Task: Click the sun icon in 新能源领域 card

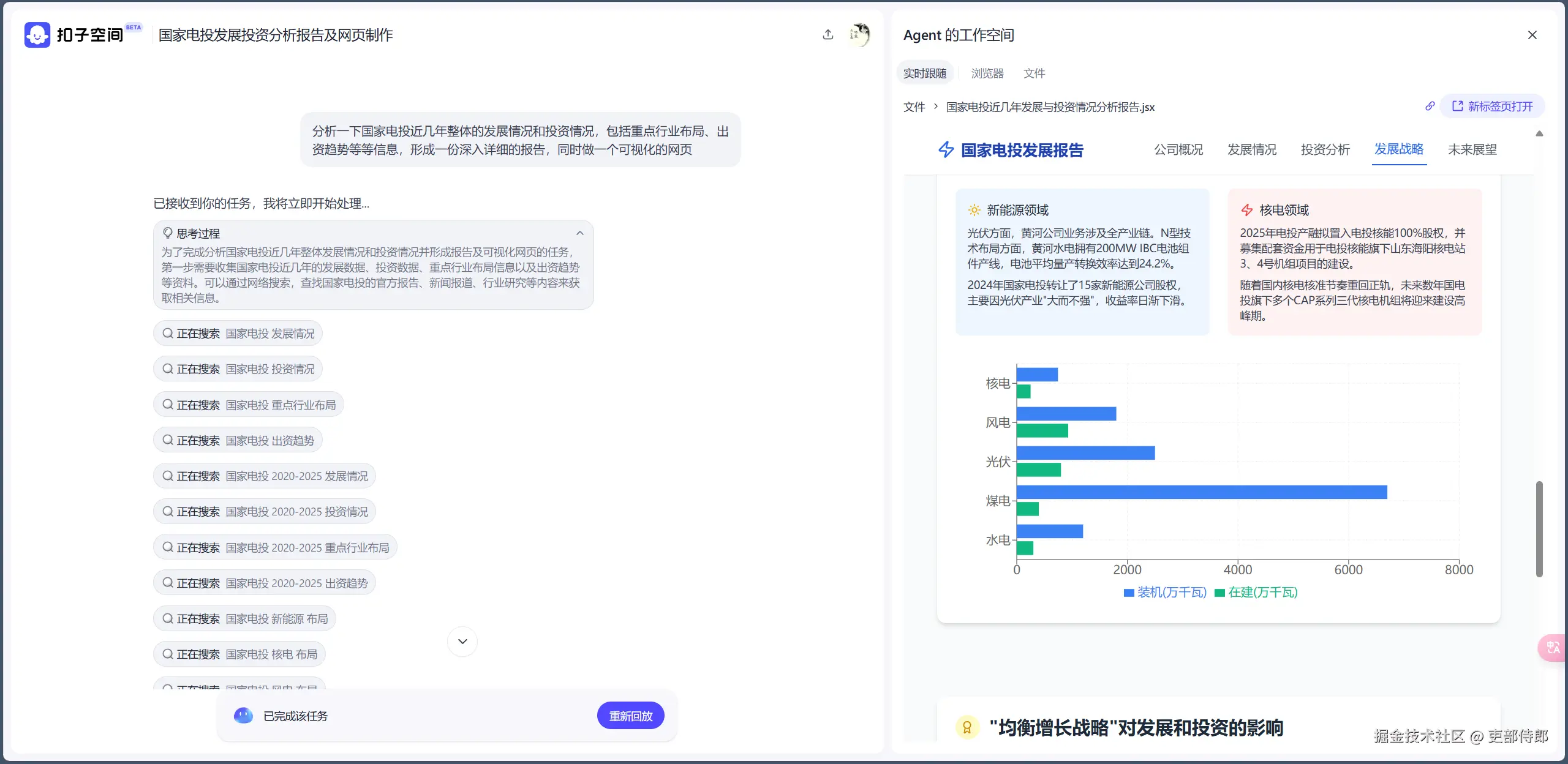Action: (974, 209)
